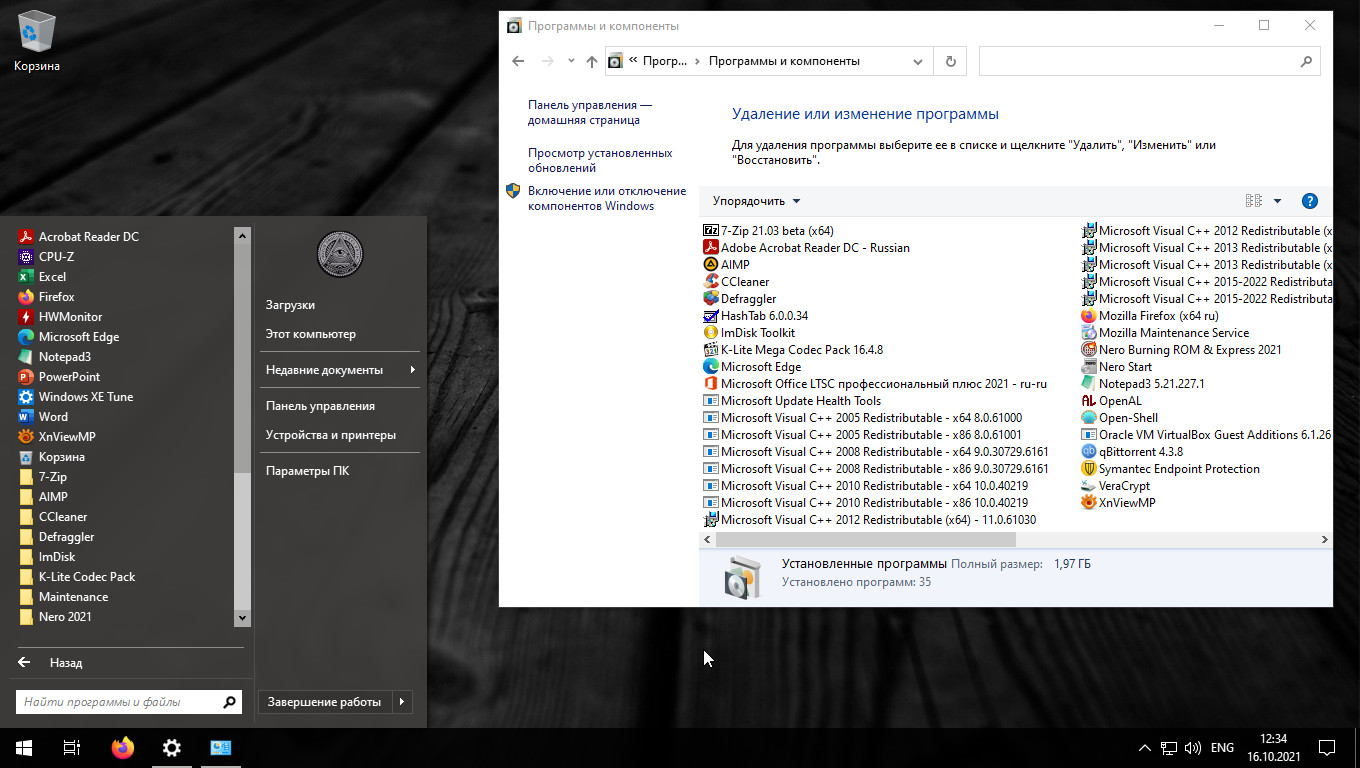Image resolution: width=1360 pixels, height=768 pixels.
Task: Launch Microsoft Edge from start menu list
Action: tap(68, 337)
